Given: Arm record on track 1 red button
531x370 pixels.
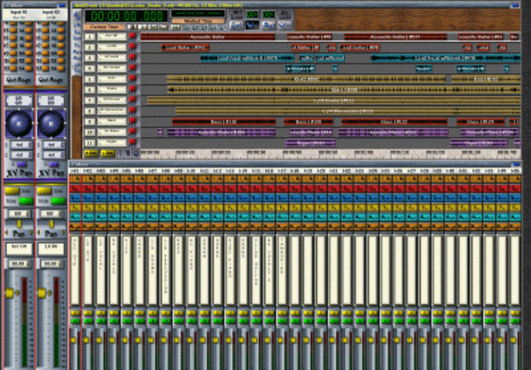Looking at the screenshot, I should point(132,36).
